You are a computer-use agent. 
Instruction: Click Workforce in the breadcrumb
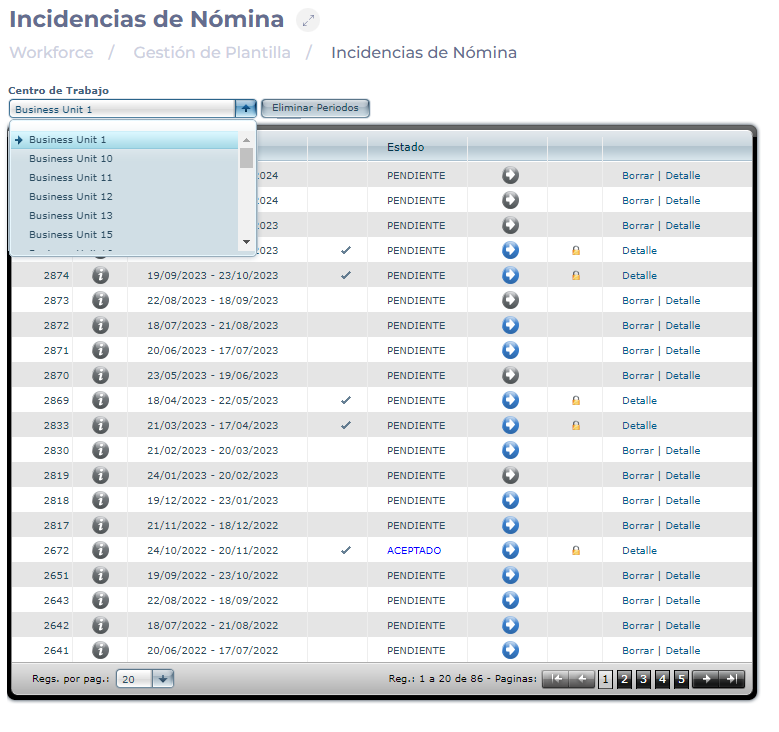pos(51,53)
